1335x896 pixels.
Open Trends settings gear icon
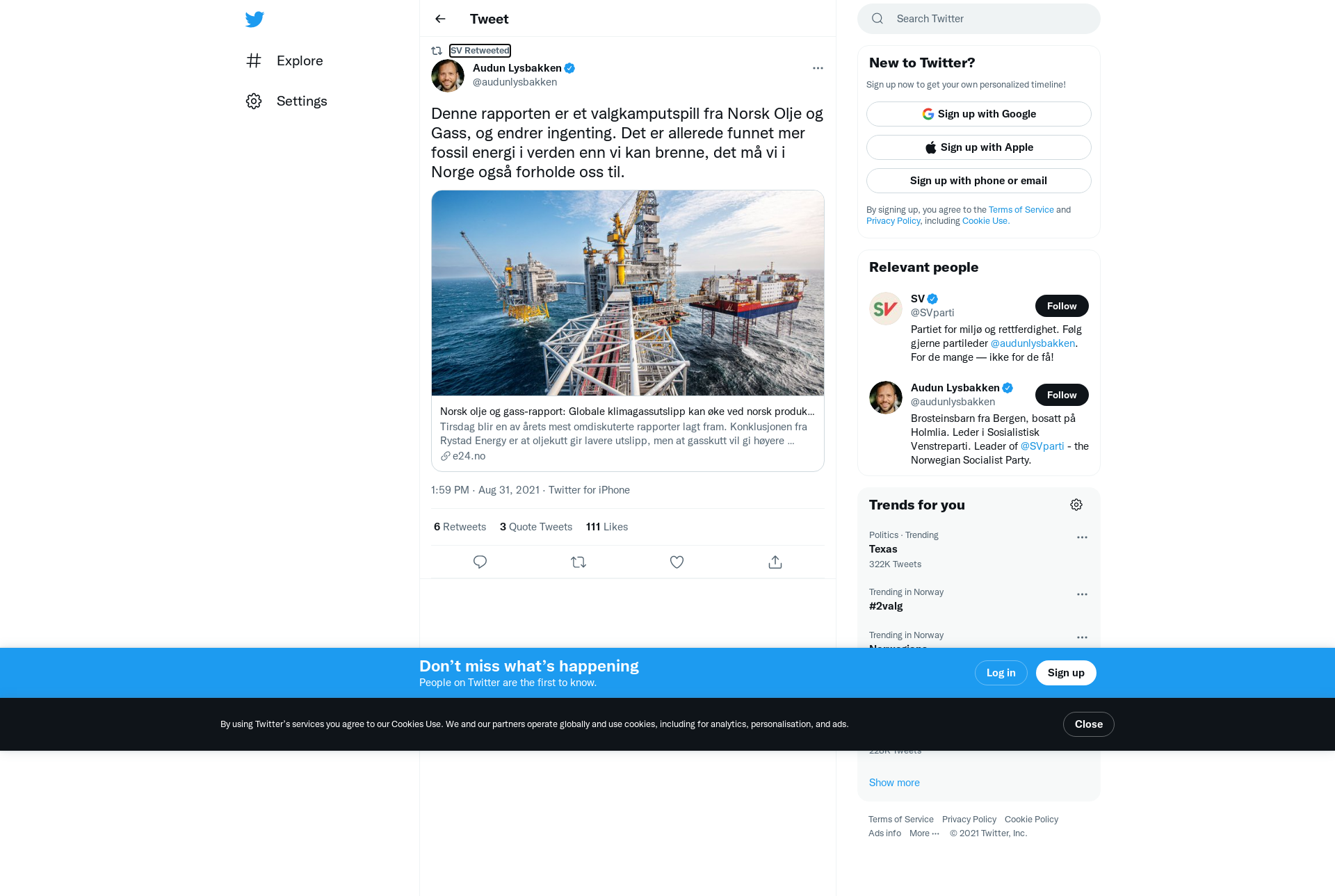coord(1076,505)
